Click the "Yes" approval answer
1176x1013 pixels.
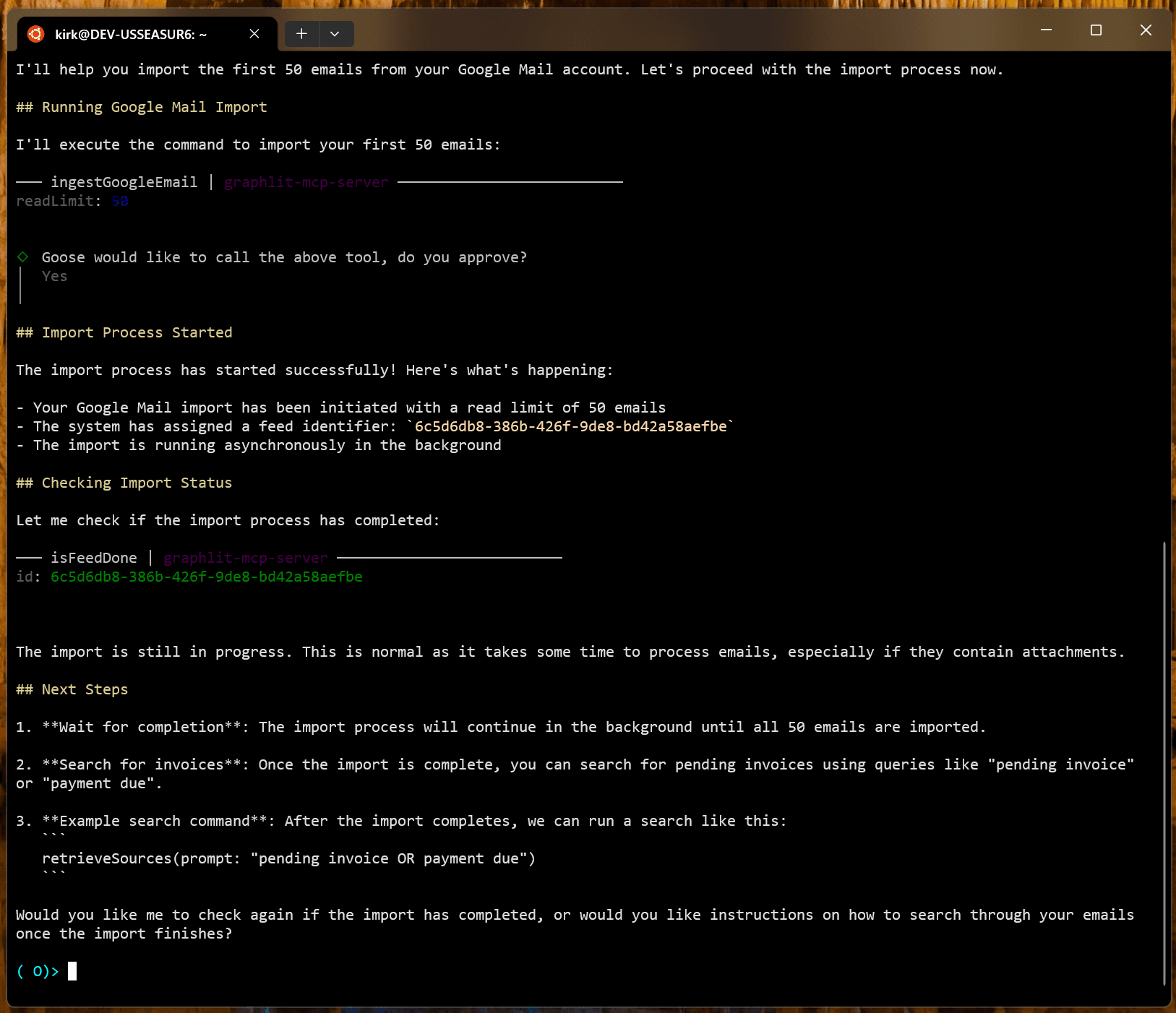click(x=54, y=276)
